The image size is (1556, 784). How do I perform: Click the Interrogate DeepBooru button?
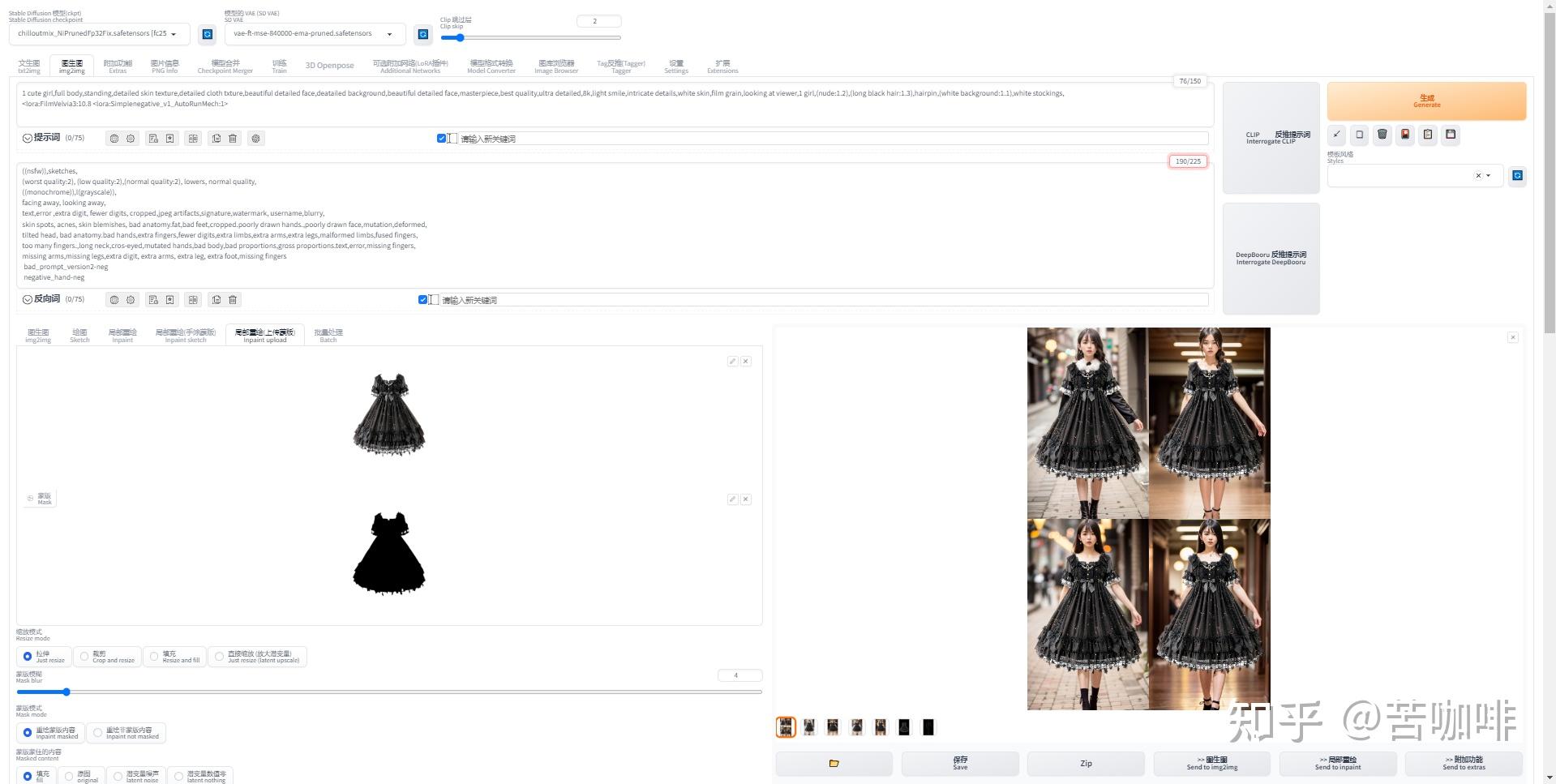click(x=1271, y=258)
